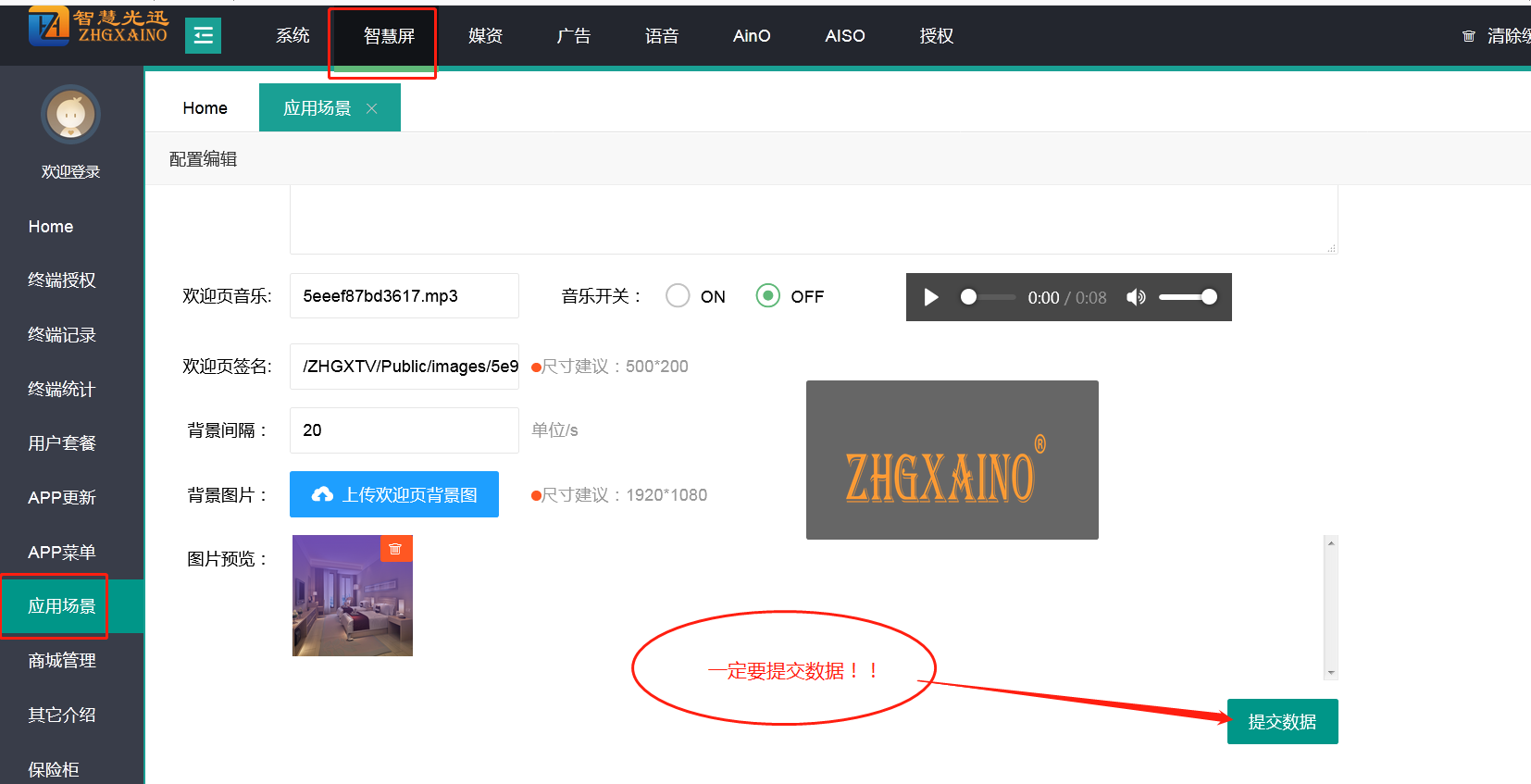Open the 智慧屏 top menu
Image resolution: width=1531 pixels, height=784 pixels.
(x=389, y=36)
